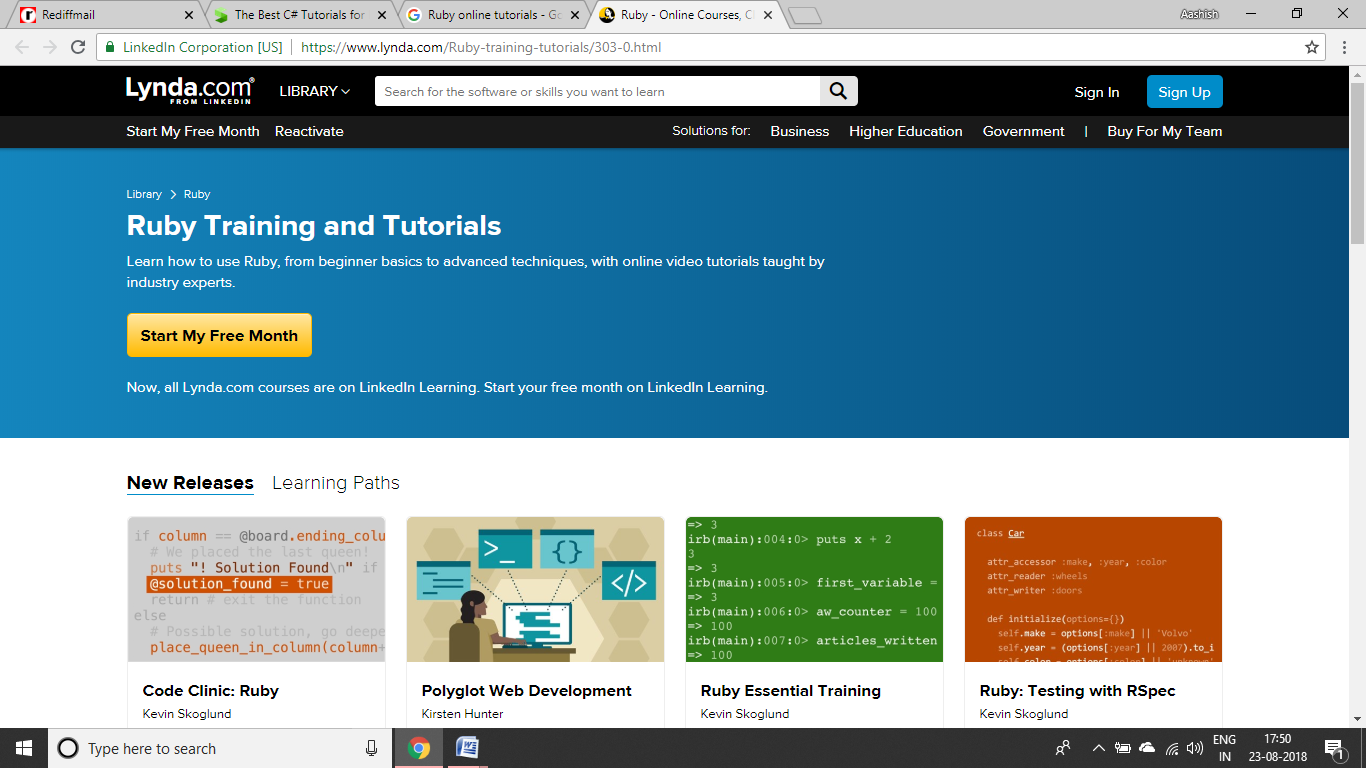
Task: Click Buy For My Team link
Action: point(1165,131)
